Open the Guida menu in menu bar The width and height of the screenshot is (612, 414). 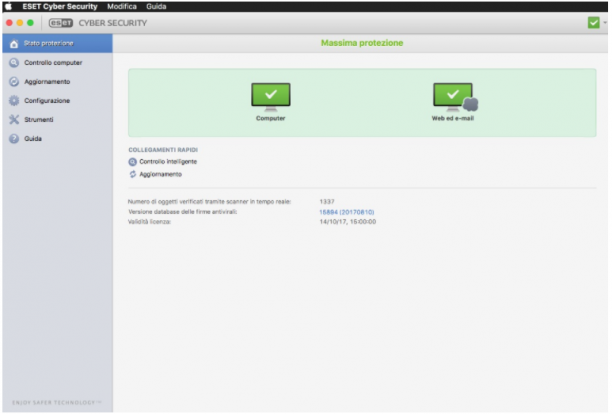click(156, 7)
